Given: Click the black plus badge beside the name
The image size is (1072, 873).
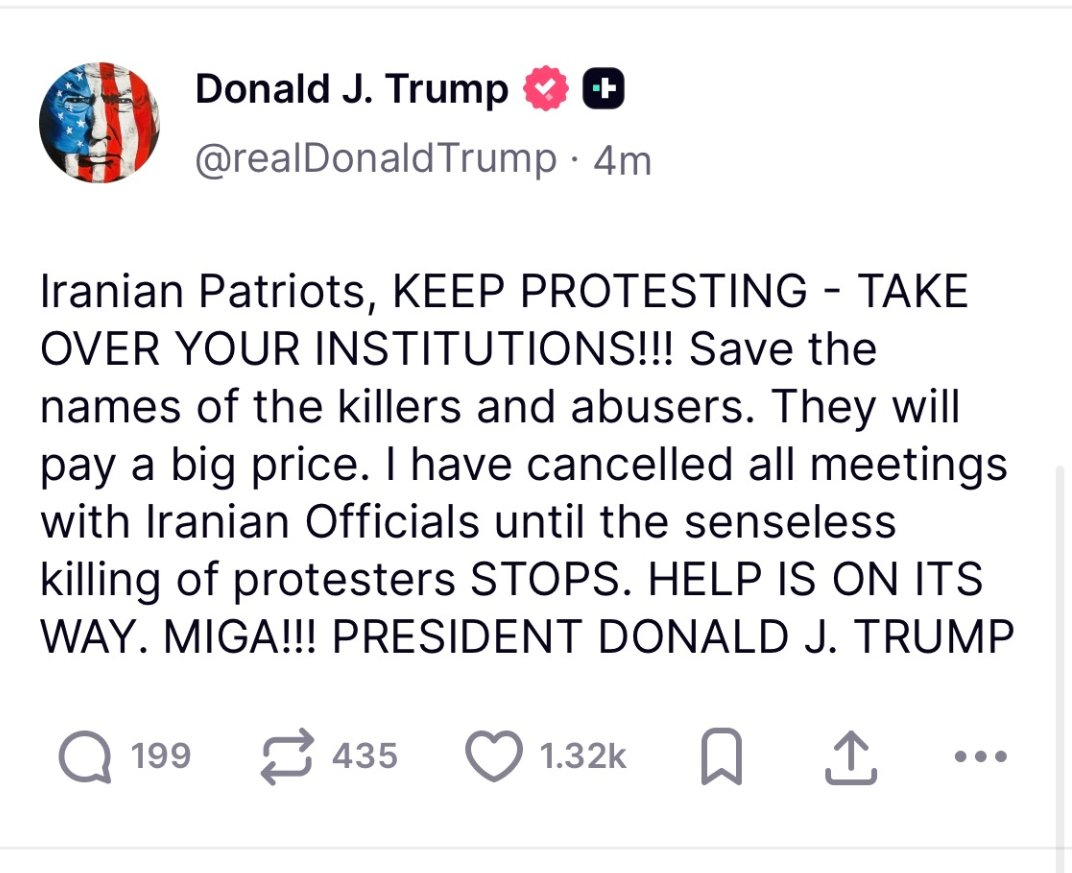Looking at the screenshot, I should click(604, 90).
